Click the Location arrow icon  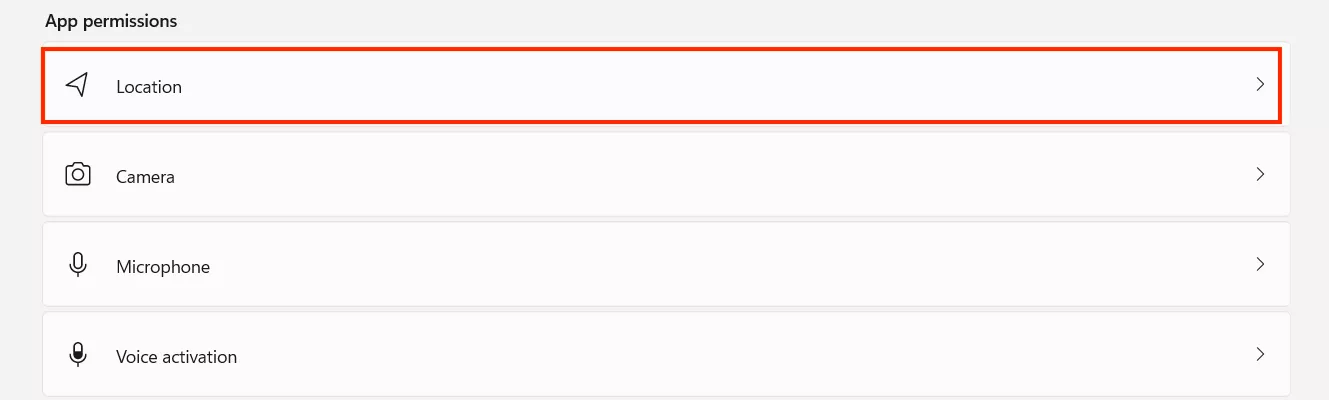tap(77, 85)
